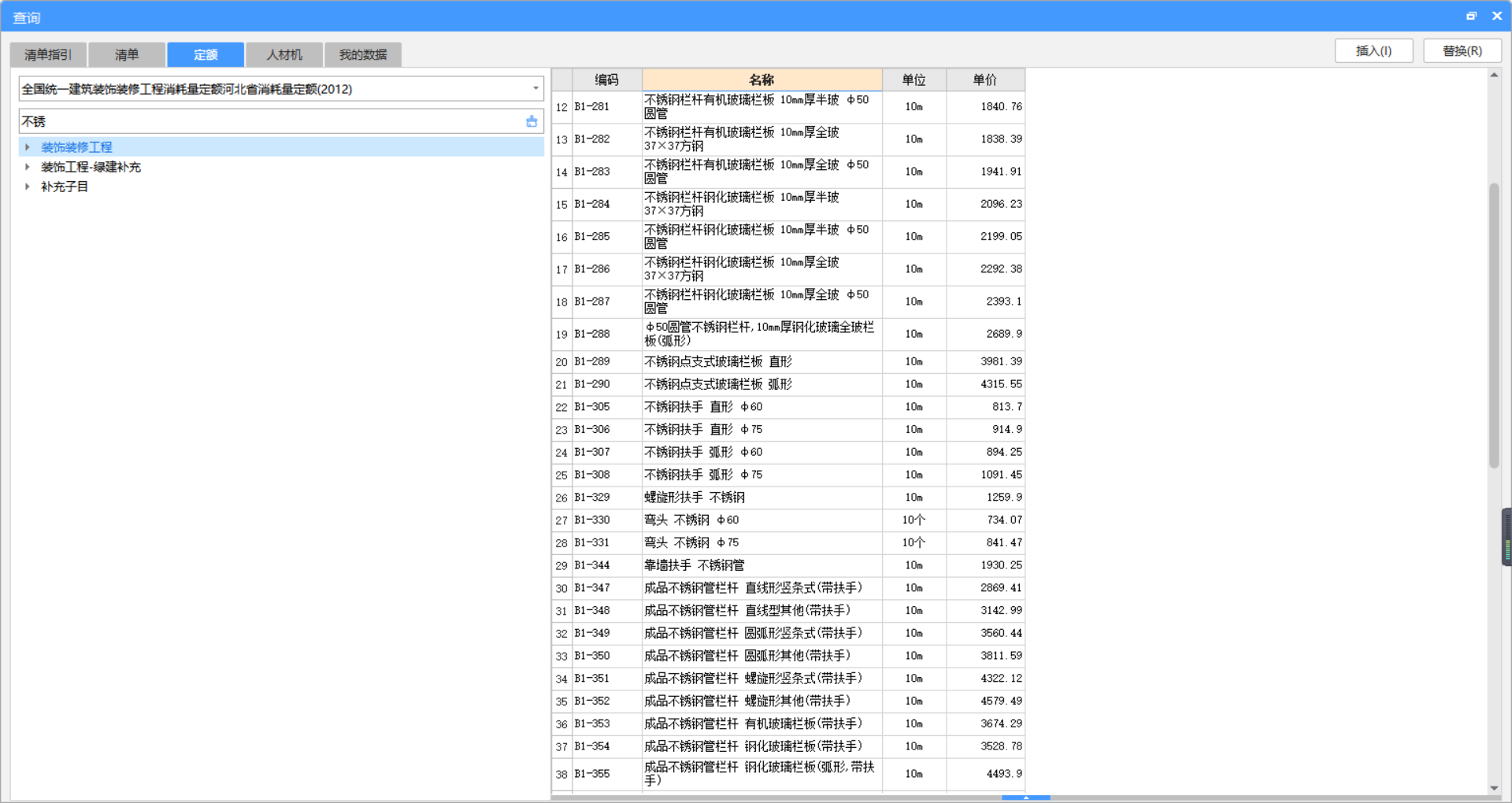Open the 人材机 tab
The height and width of the screenshot is (803, 1512).
point(284,54)
